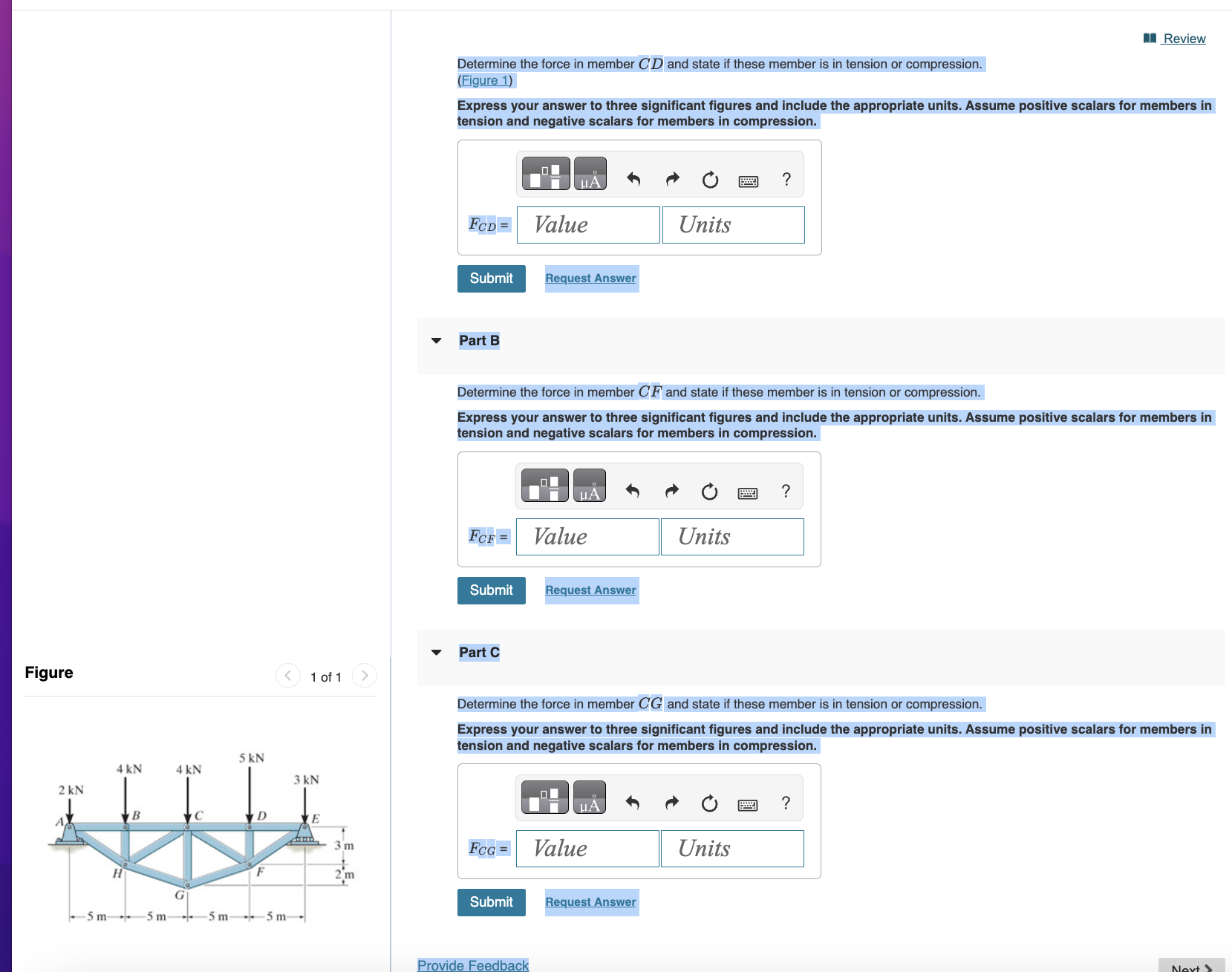Click the Provide Feedback link

pyautogui.click(x=473, y=964)
